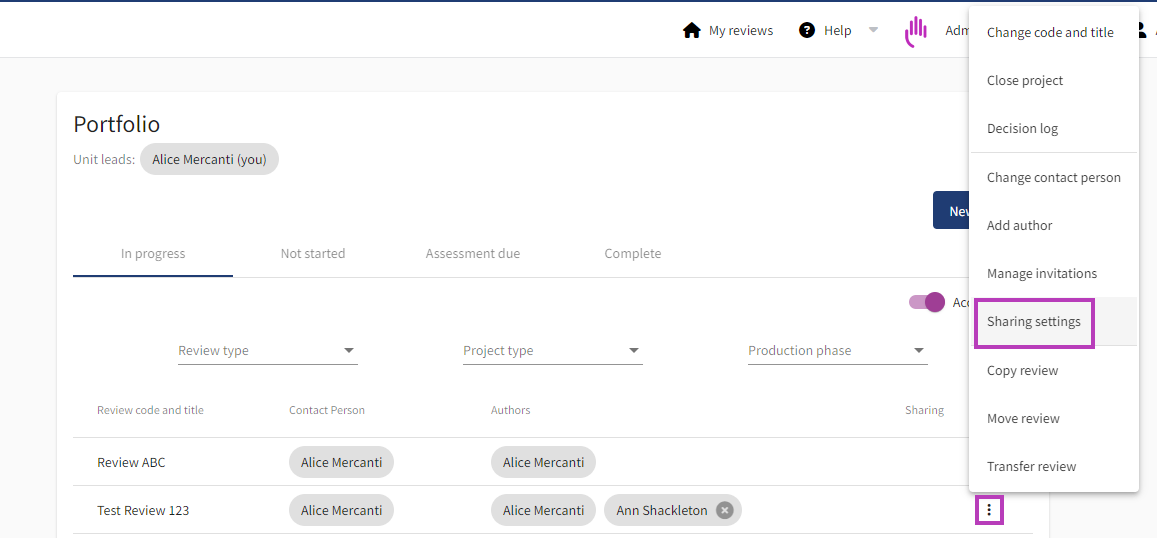Select Close project menu entry
Screen dimensions: 1157x538
pyautogui.click(x=1025, y=81)
